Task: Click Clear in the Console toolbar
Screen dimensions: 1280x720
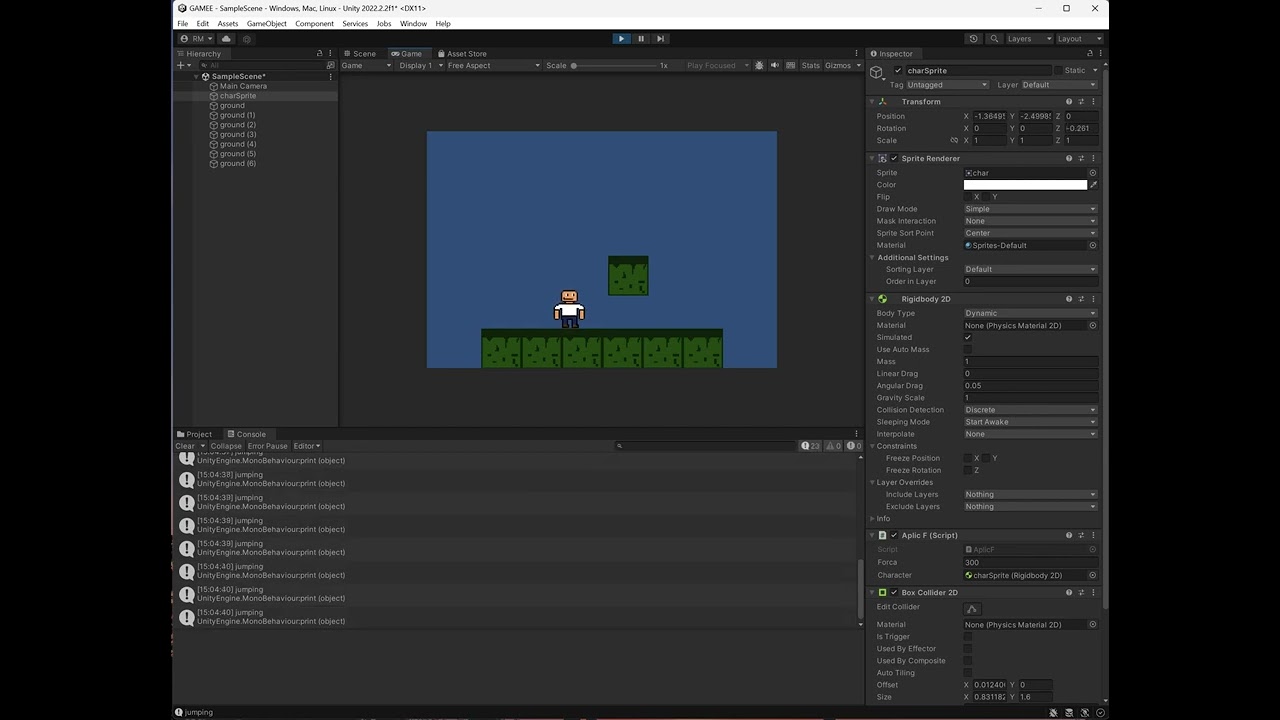Action: pyautogui.click(x=184, y=445)
